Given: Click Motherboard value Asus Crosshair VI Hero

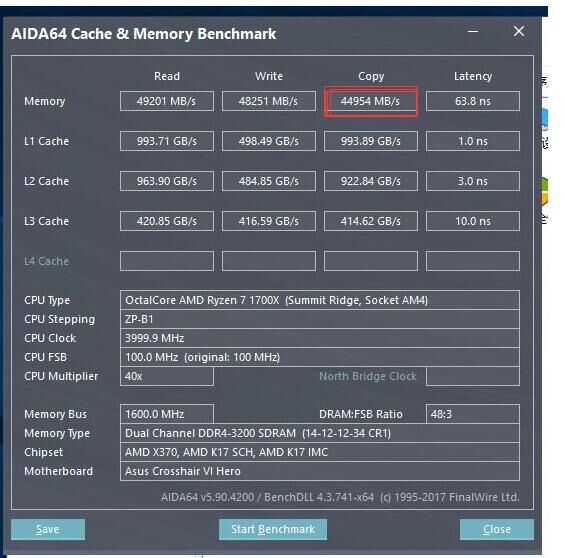Looking at the screenshot, I should point(320,471).
